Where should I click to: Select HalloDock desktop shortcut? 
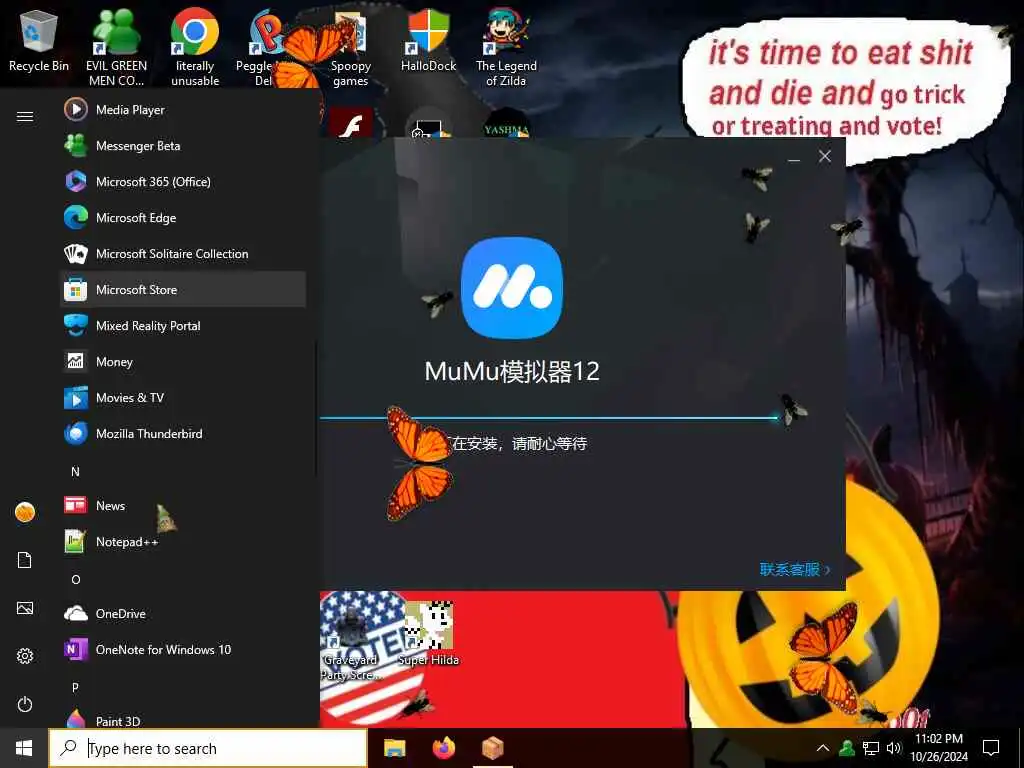click(428, 40)
